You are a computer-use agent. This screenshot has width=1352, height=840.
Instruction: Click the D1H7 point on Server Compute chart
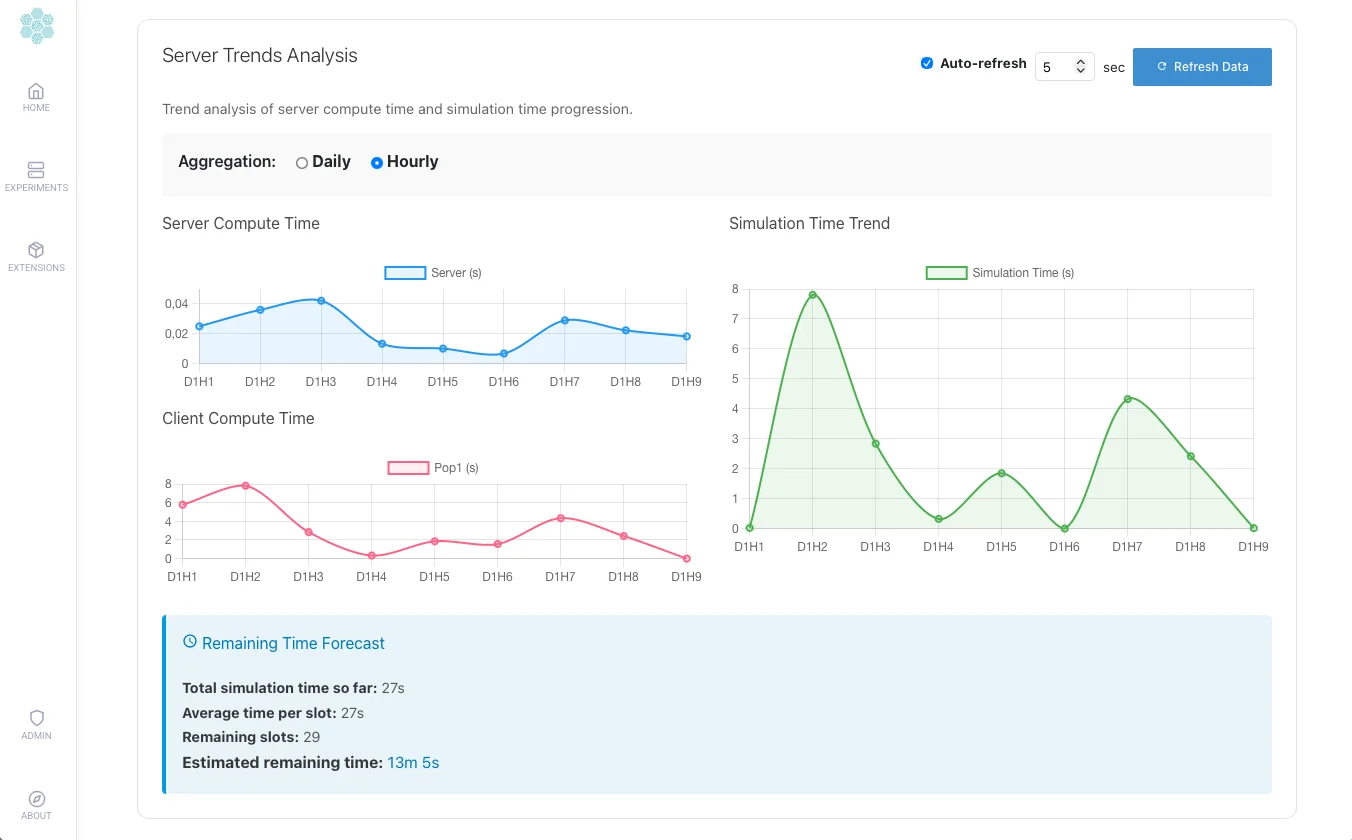565,320
